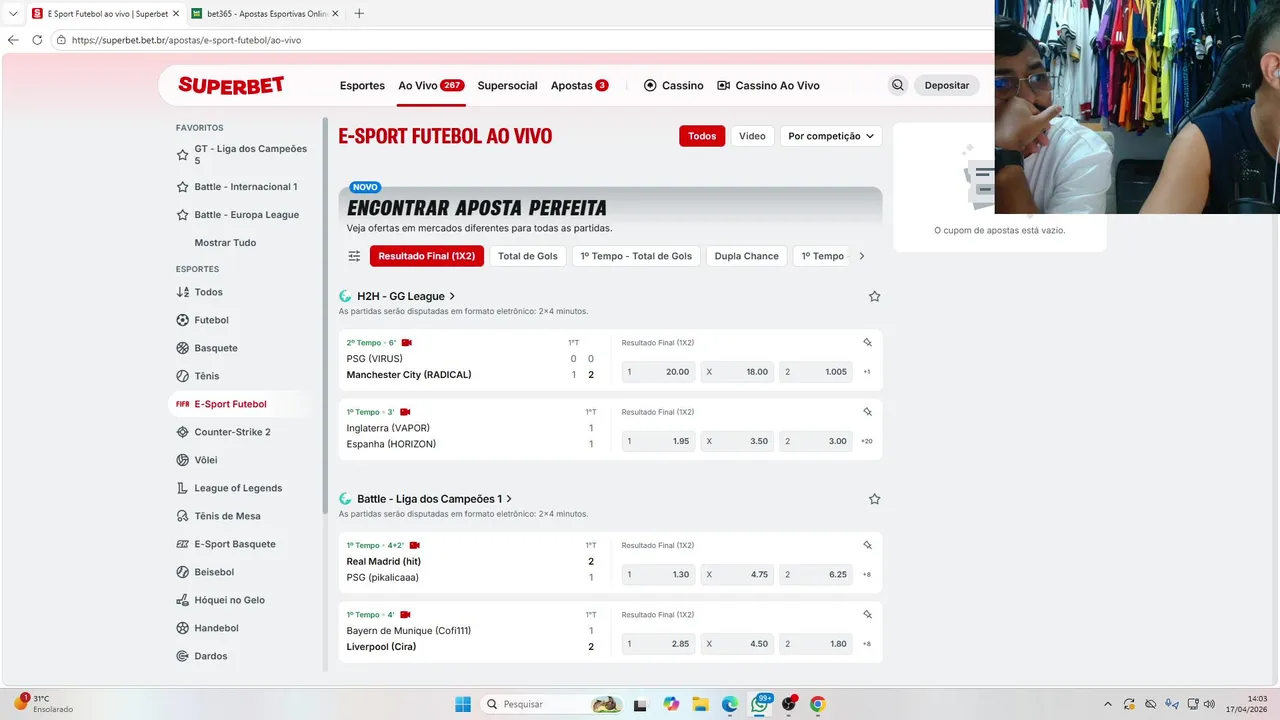Click Mostrar Tudo in favorites

225,243
